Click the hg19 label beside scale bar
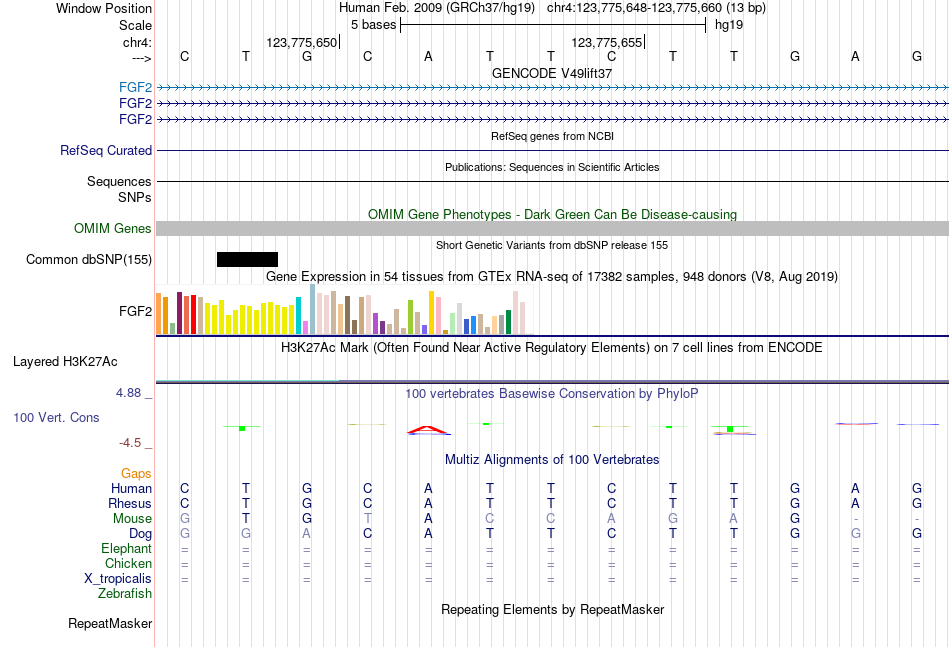Image resolution: width=950 pixels, height=647 pixels. click(x=729, y=25)
